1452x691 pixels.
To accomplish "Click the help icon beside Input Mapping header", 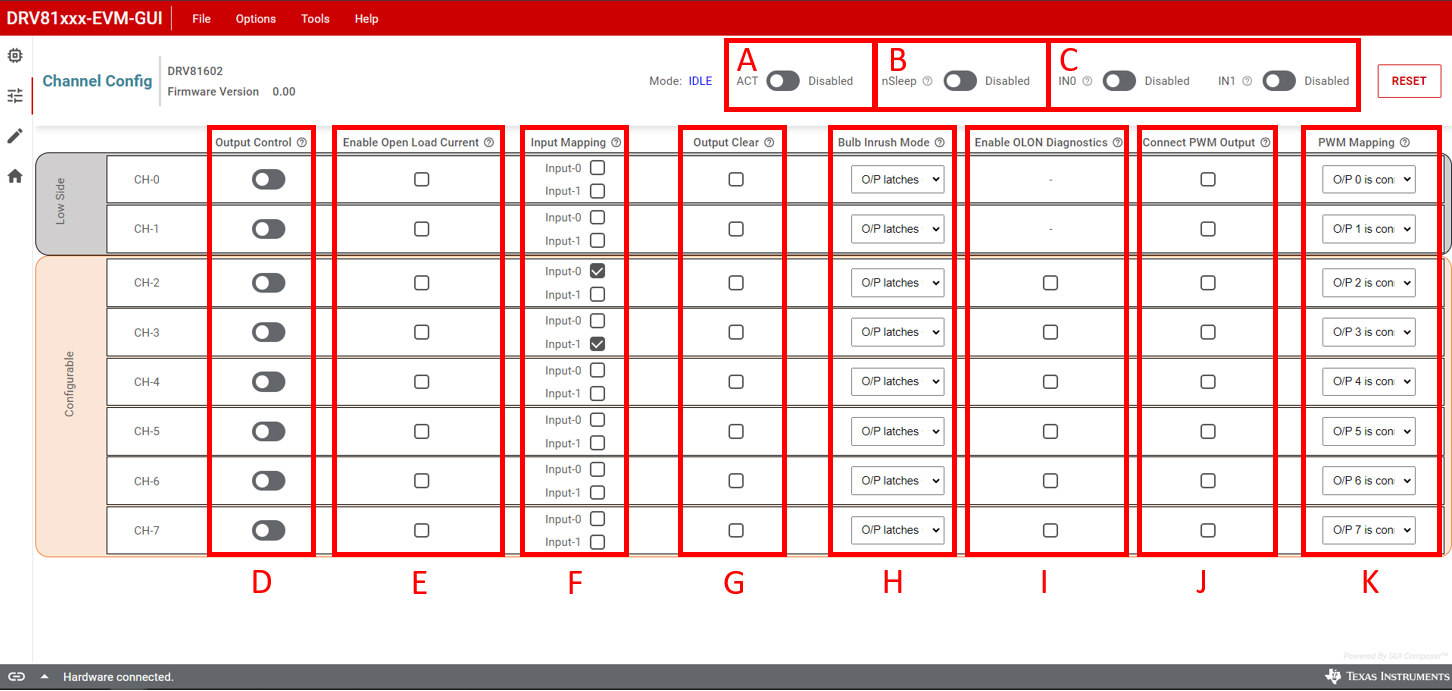I will coord(616,142).
